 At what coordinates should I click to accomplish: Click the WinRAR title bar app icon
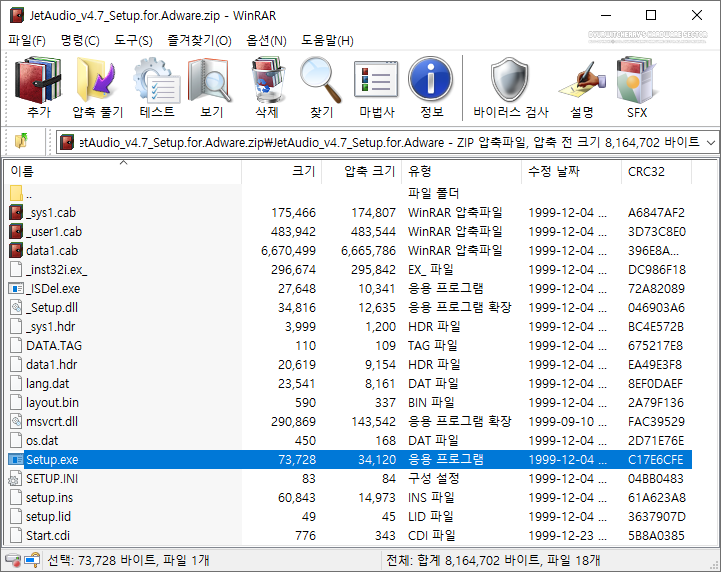pyautogui.click(x=17, y=15)
